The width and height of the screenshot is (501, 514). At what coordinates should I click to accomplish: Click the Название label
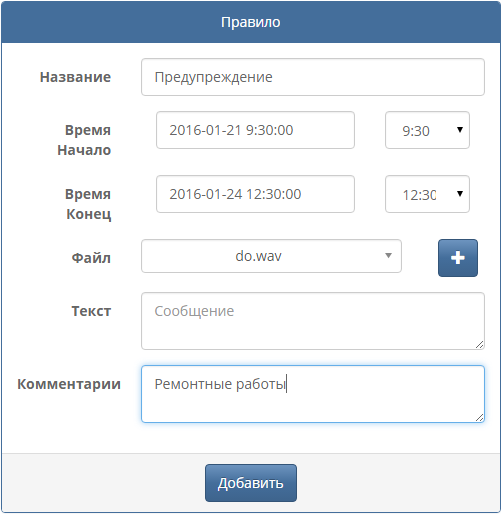point(75,77)
